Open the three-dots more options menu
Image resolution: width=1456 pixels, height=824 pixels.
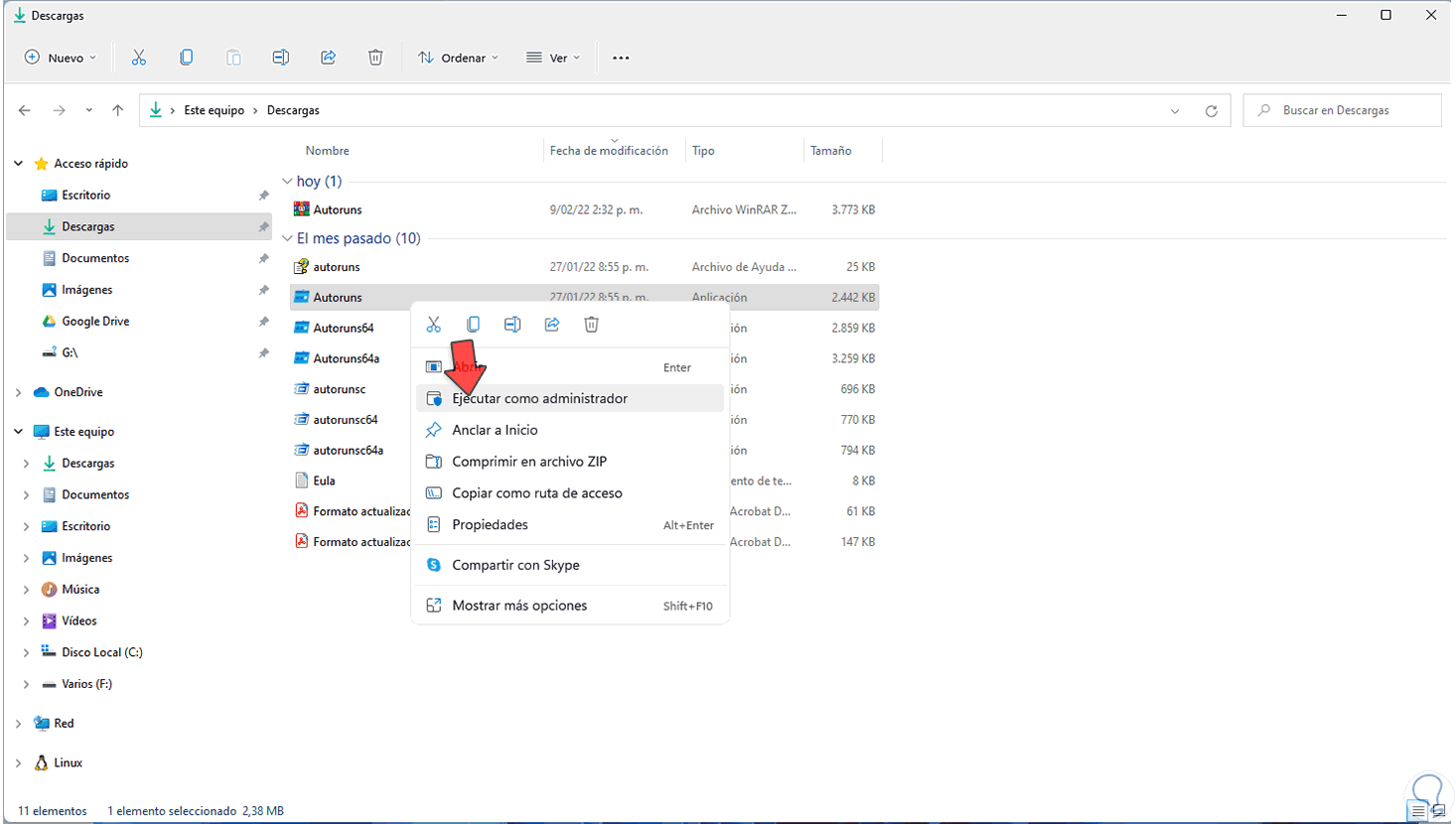621,58
